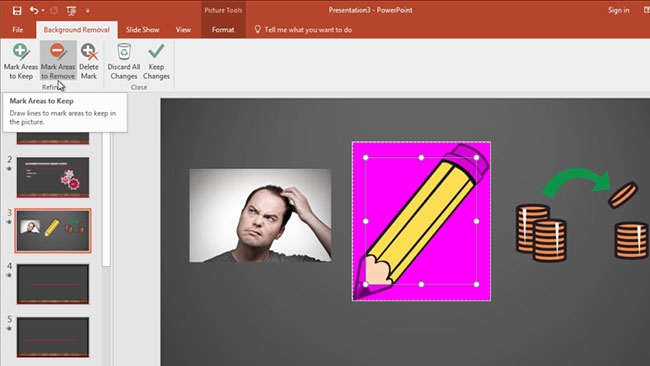Screen dimensions: 650x366
Task: Click the Tell me lightbulb icon
Action: (x=257, y=29)
